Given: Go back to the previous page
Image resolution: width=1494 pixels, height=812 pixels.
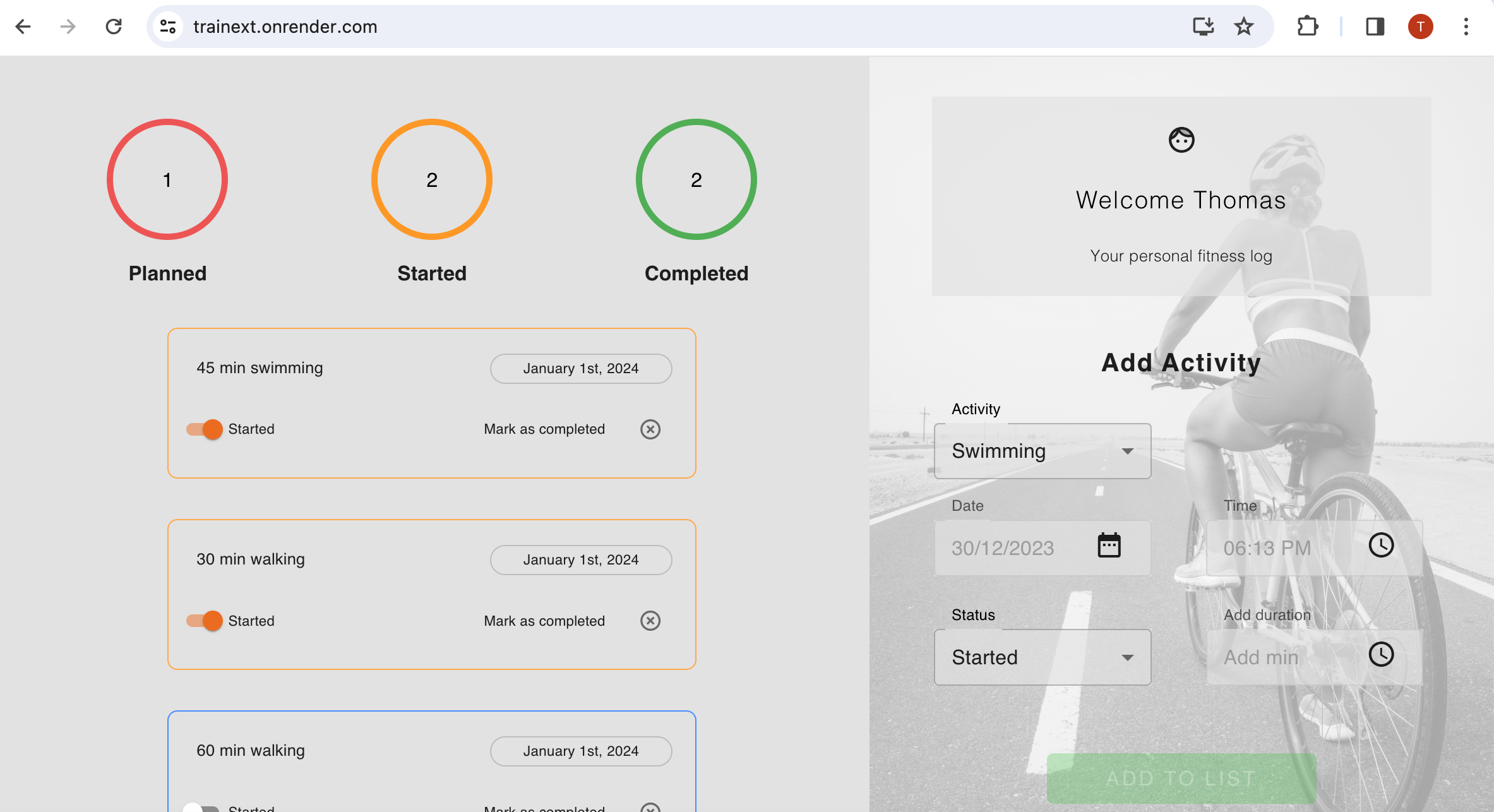Looking at the screenshot, I should (x=23, y=27).
